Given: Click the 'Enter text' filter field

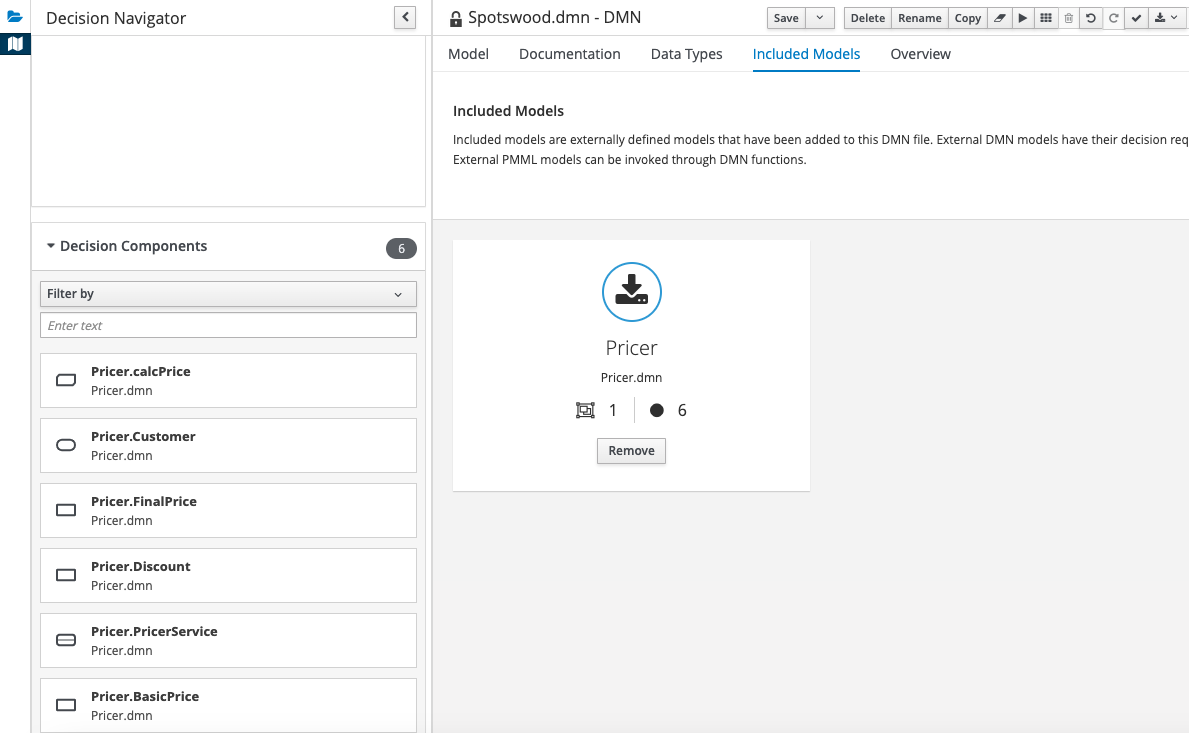Looking at the screenshot, I should pos(228,326).
